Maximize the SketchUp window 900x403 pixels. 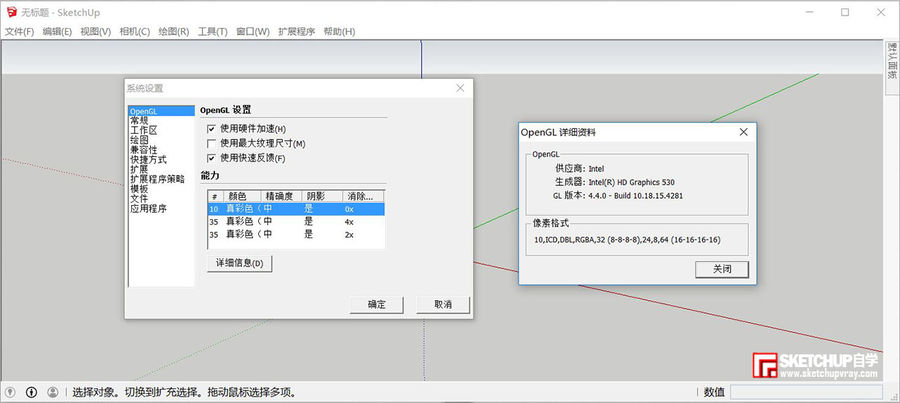coord(845,13)
